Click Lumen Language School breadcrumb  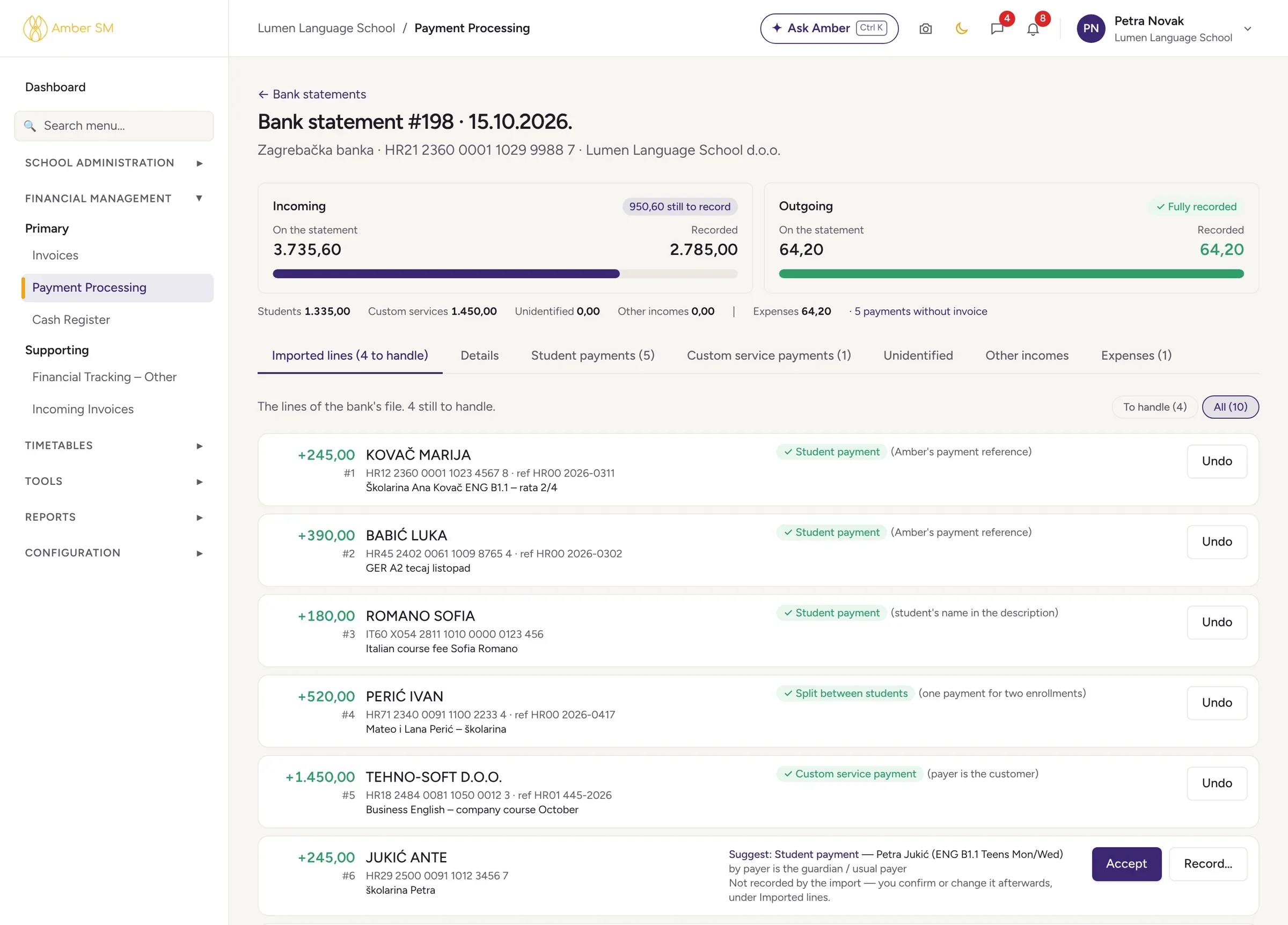326,28
